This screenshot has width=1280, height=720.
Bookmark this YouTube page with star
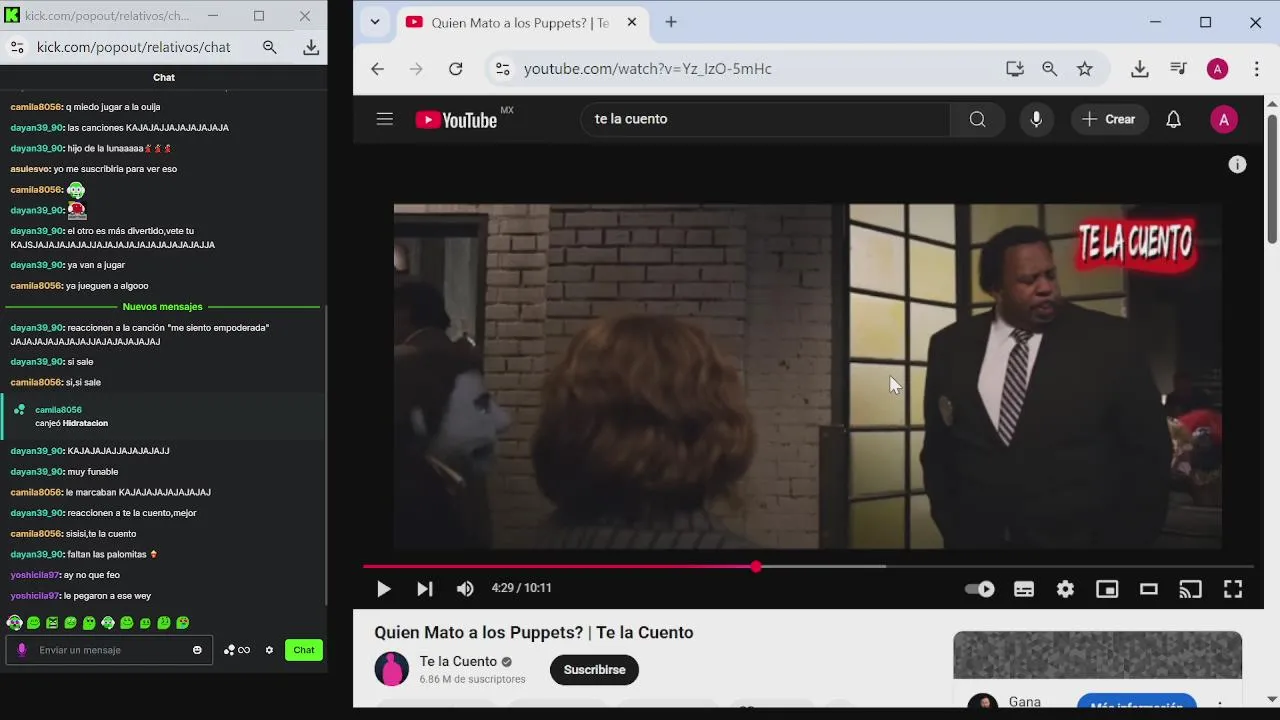coord(1085,69)
